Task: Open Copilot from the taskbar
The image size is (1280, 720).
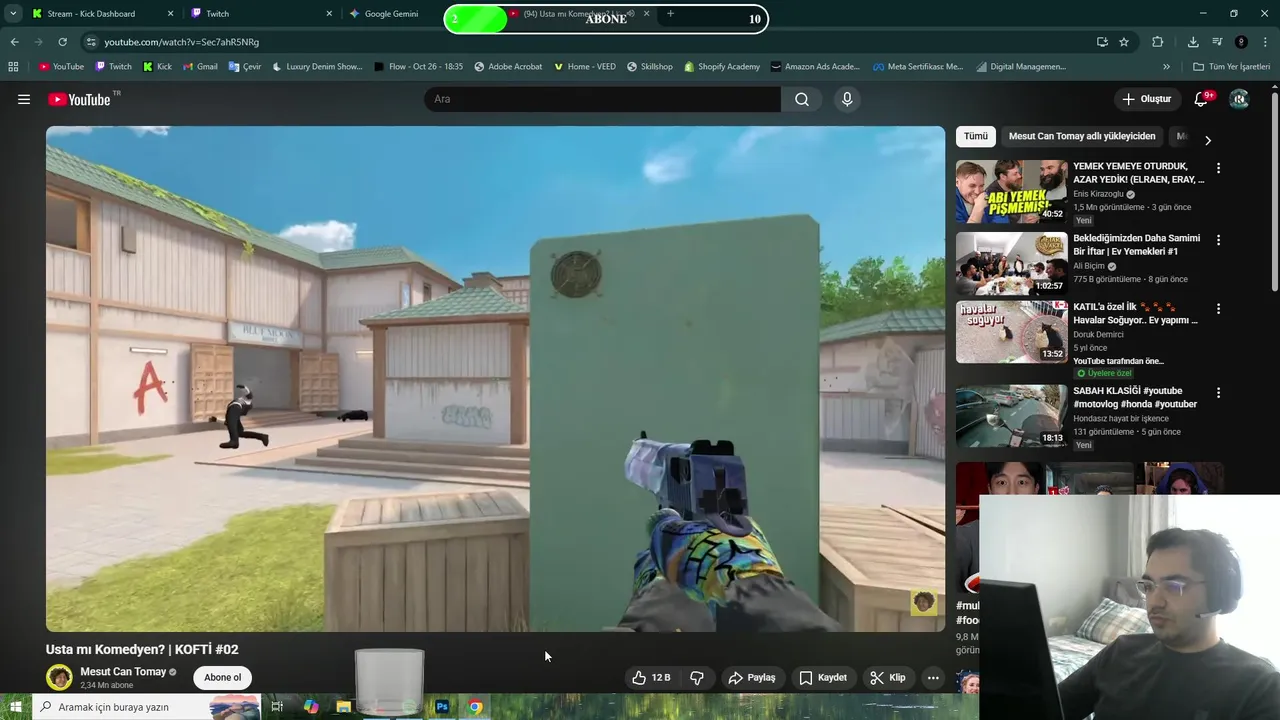Action: (311, 707)
